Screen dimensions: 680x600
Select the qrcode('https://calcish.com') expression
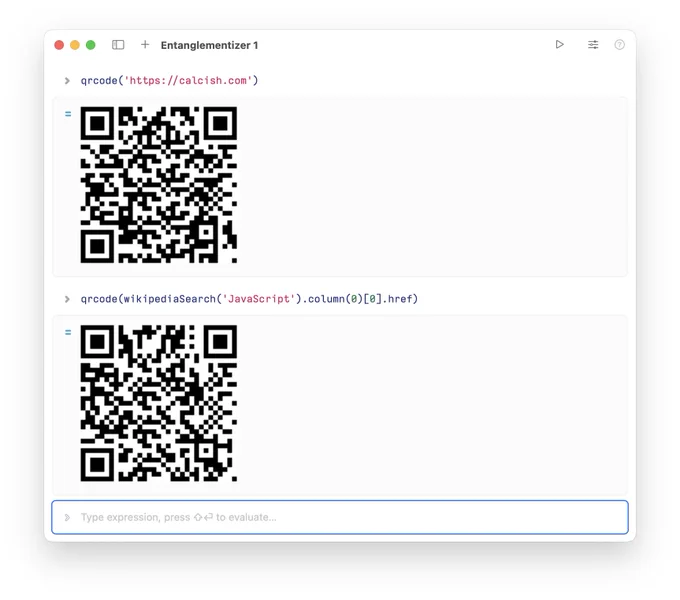click(x=169, y=81)
